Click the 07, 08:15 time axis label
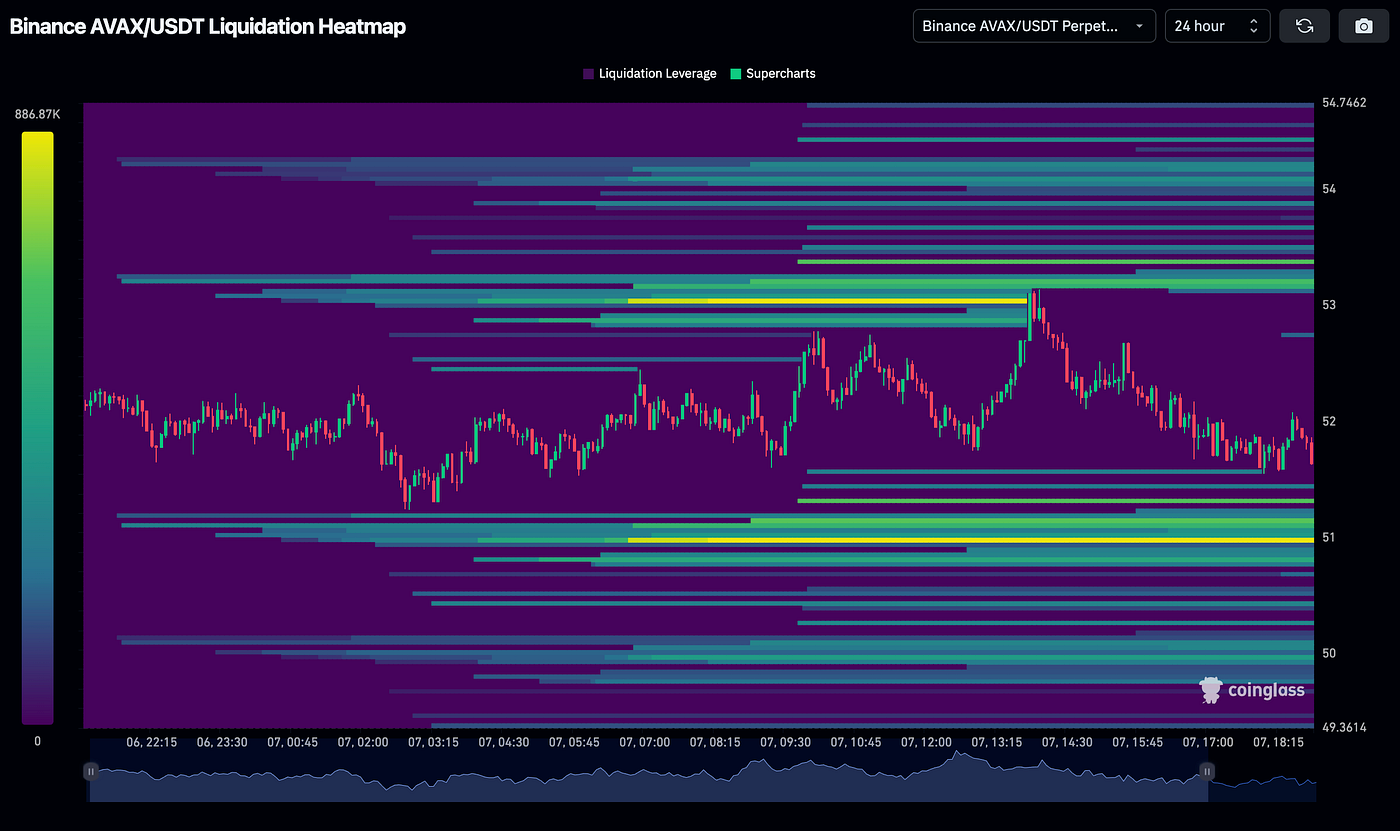The image size is (1400, 831). (x=715, y=743)
